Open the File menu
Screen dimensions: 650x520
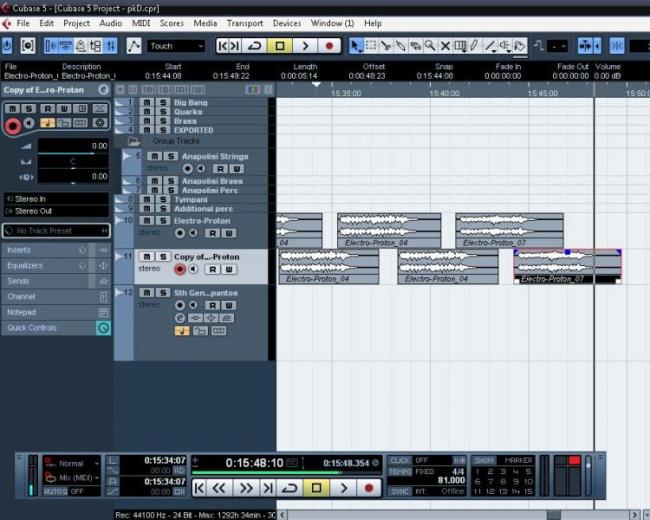click(x=23, y=23)
